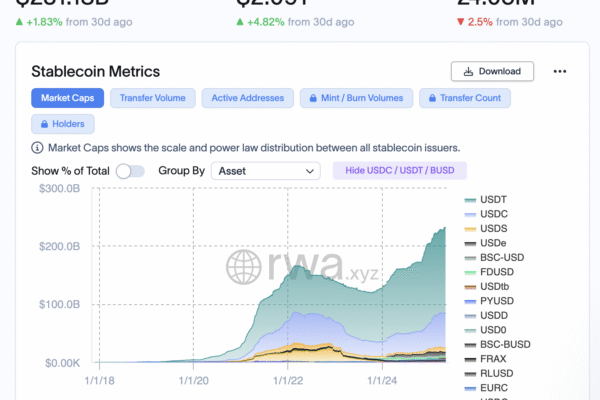Download the Stablecoin Metrics chart data
Screen dimensions: 600x400
pyautogui.click(x=492, y=71)
